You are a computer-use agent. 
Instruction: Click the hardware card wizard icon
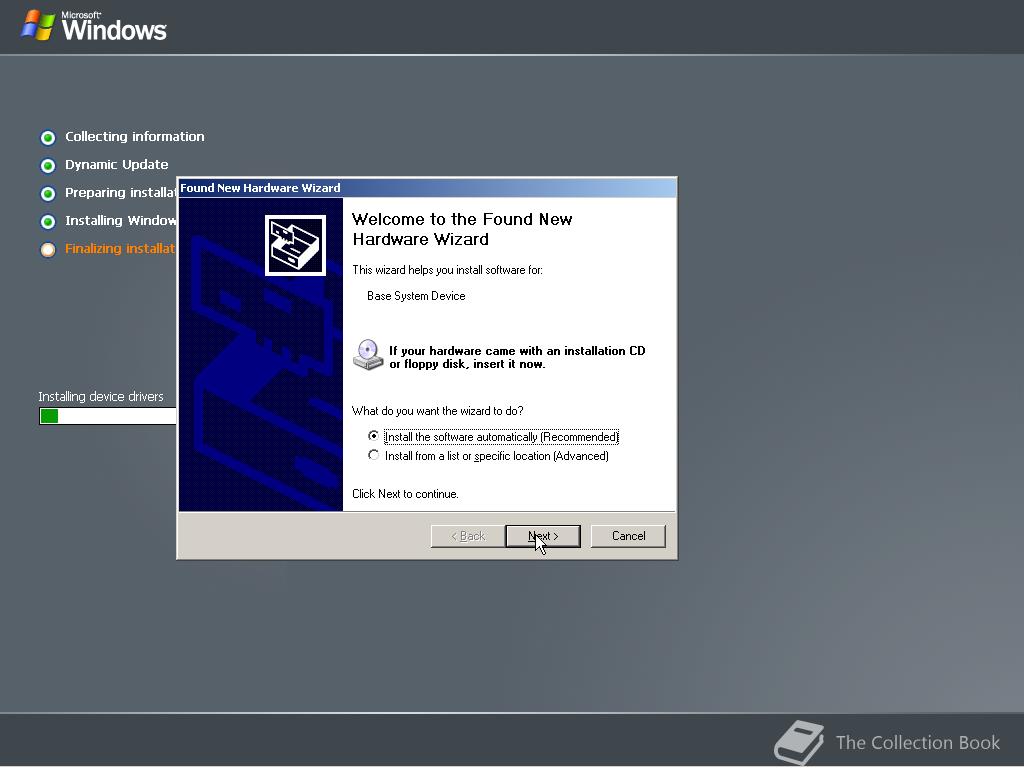point(295,246)
